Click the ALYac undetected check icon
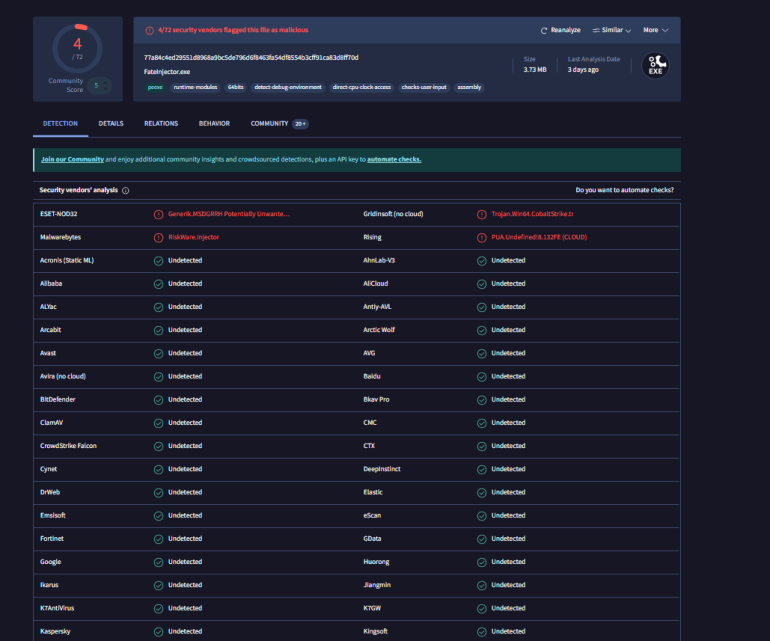Image resolution: width=770 pixels, height=641 pixels. tap(159, 307)
